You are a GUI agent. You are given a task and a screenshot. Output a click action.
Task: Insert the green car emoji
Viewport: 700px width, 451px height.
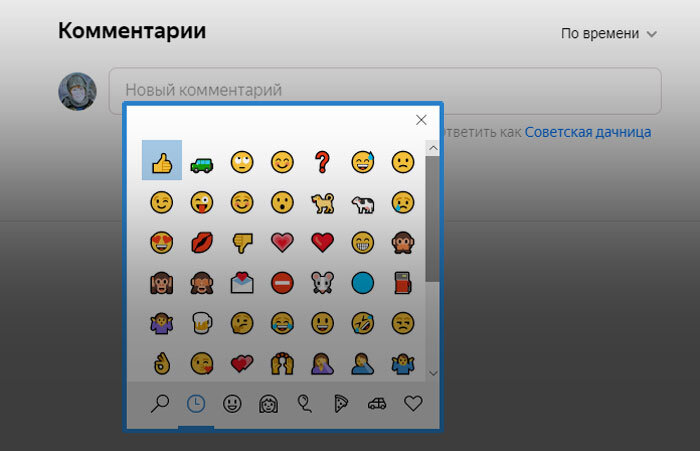[x=202, y=165]
